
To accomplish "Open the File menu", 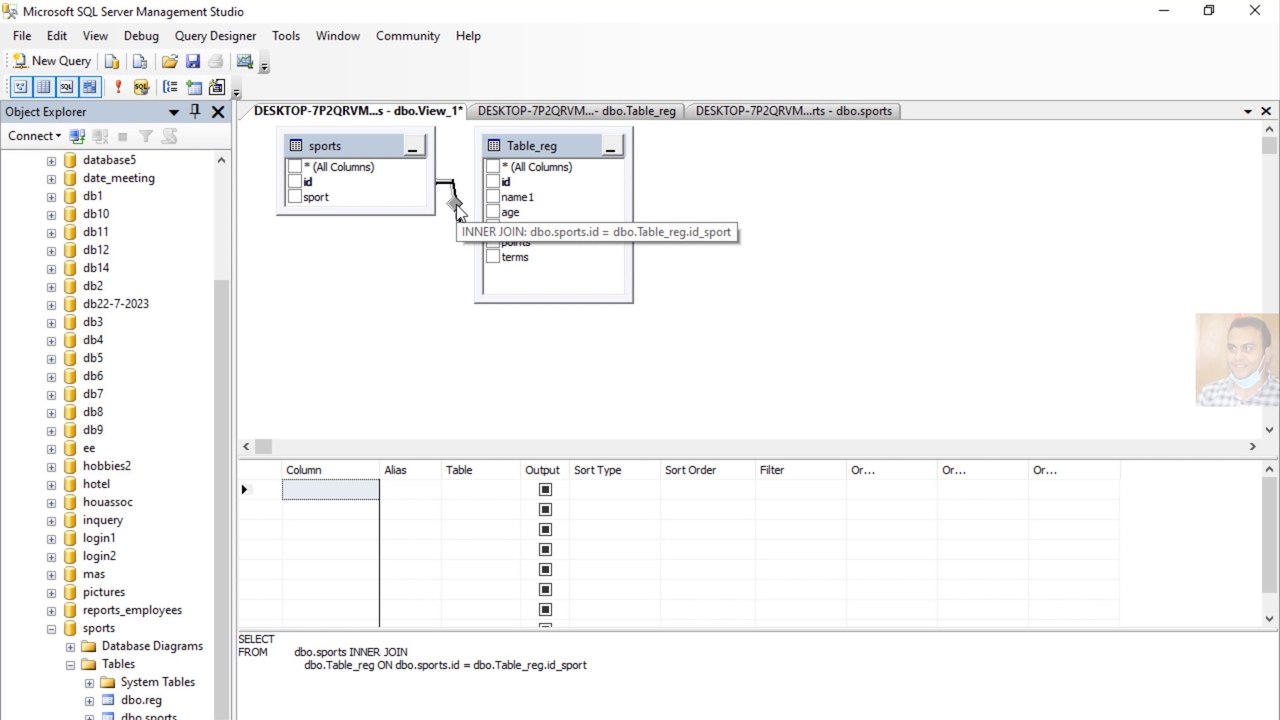I will [x=22, y=36].
